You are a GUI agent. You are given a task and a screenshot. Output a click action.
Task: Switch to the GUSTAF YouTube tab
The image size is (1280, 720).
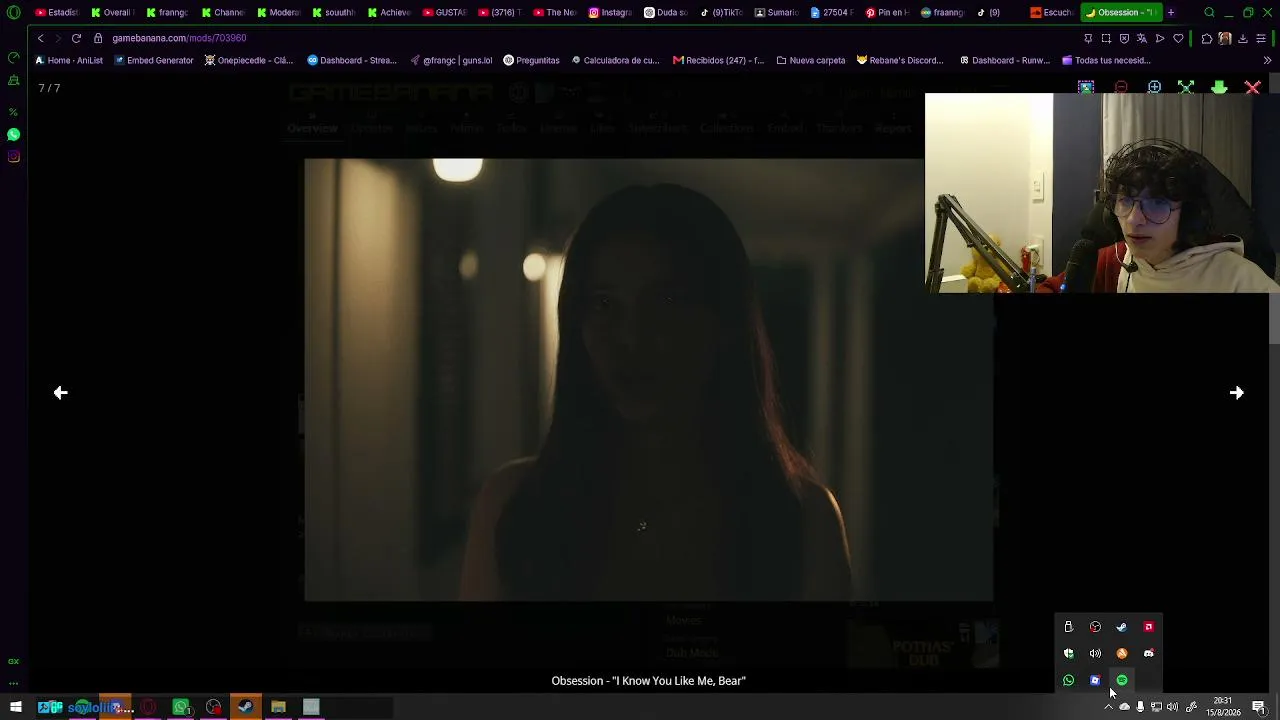[x=444, y=13]
